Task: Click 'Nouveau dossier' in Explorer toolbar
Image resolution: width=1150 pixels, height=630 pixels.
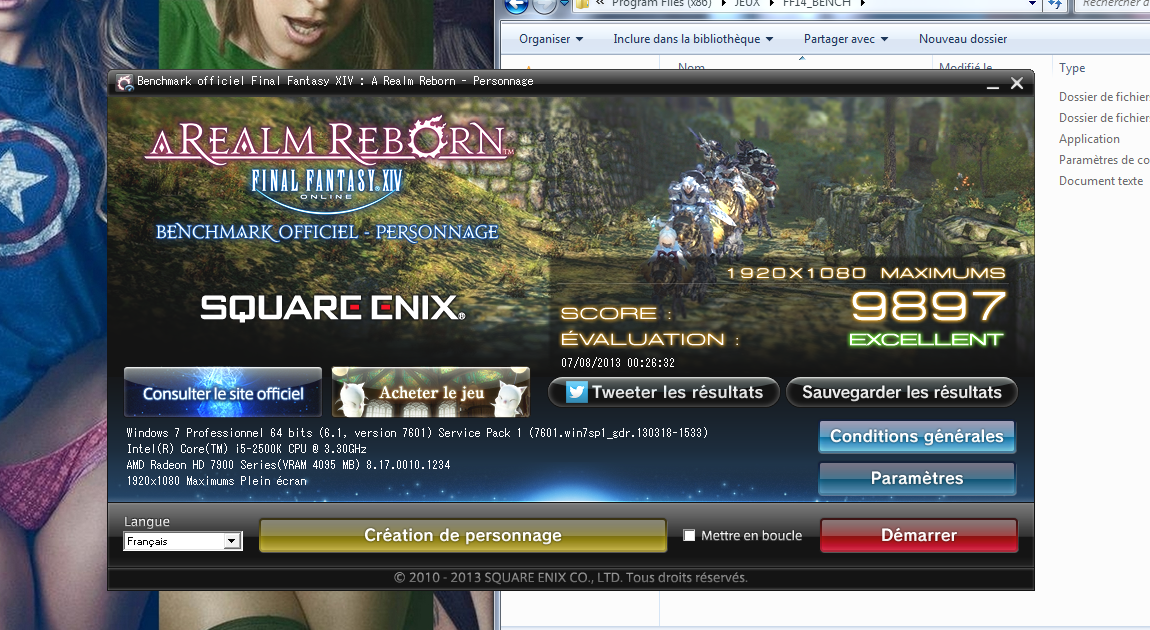Action: tap(963, 39)
